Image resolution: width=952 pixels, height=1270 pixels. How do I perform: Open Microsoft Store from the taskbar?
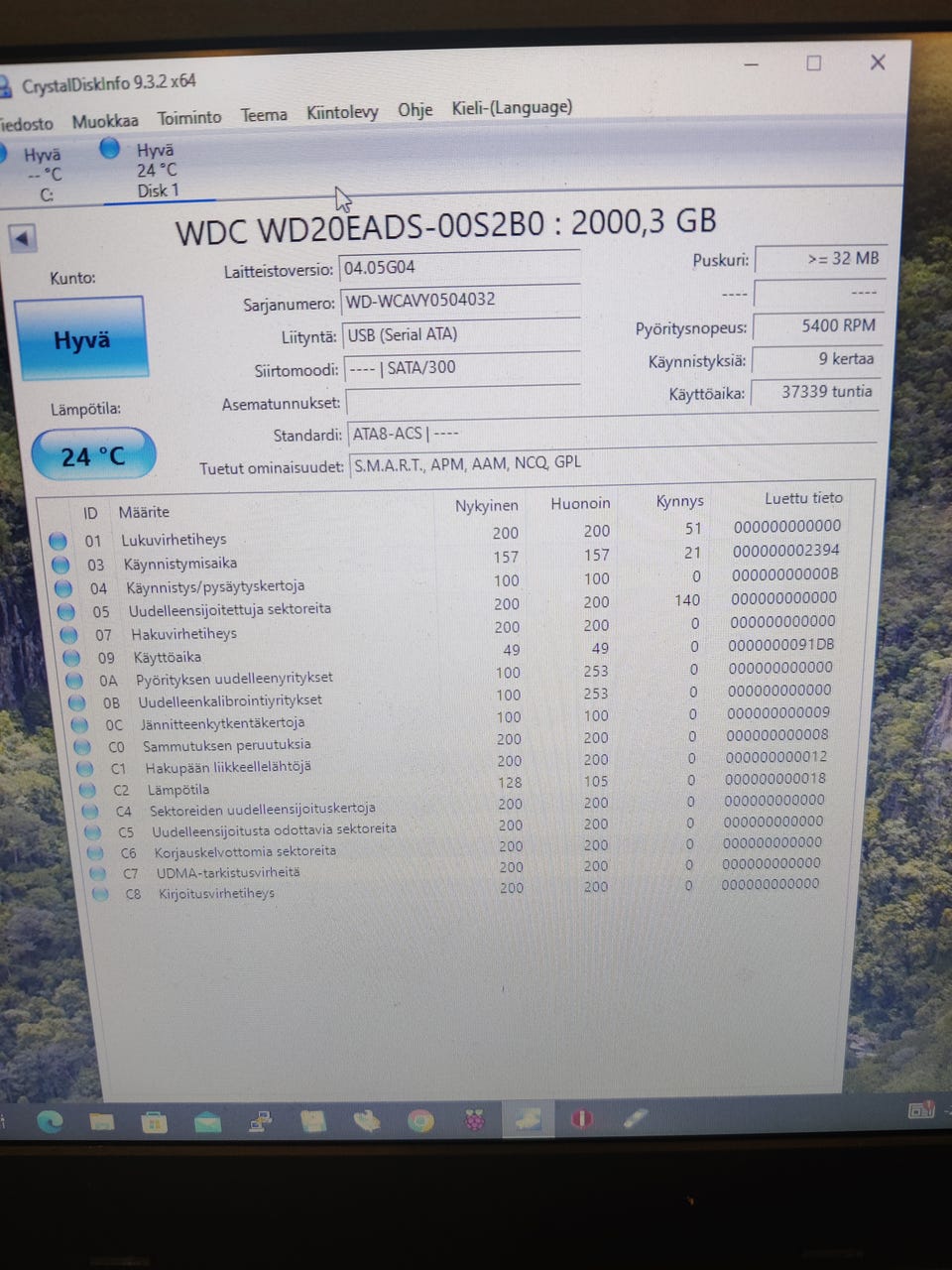point(154,1122)
